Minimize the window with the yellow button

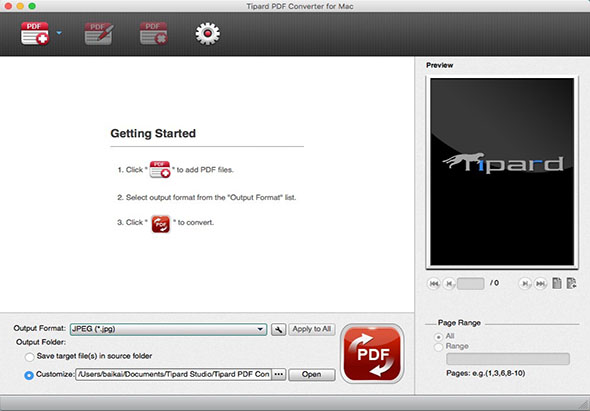pyautogui.click(x=20, y=6)
